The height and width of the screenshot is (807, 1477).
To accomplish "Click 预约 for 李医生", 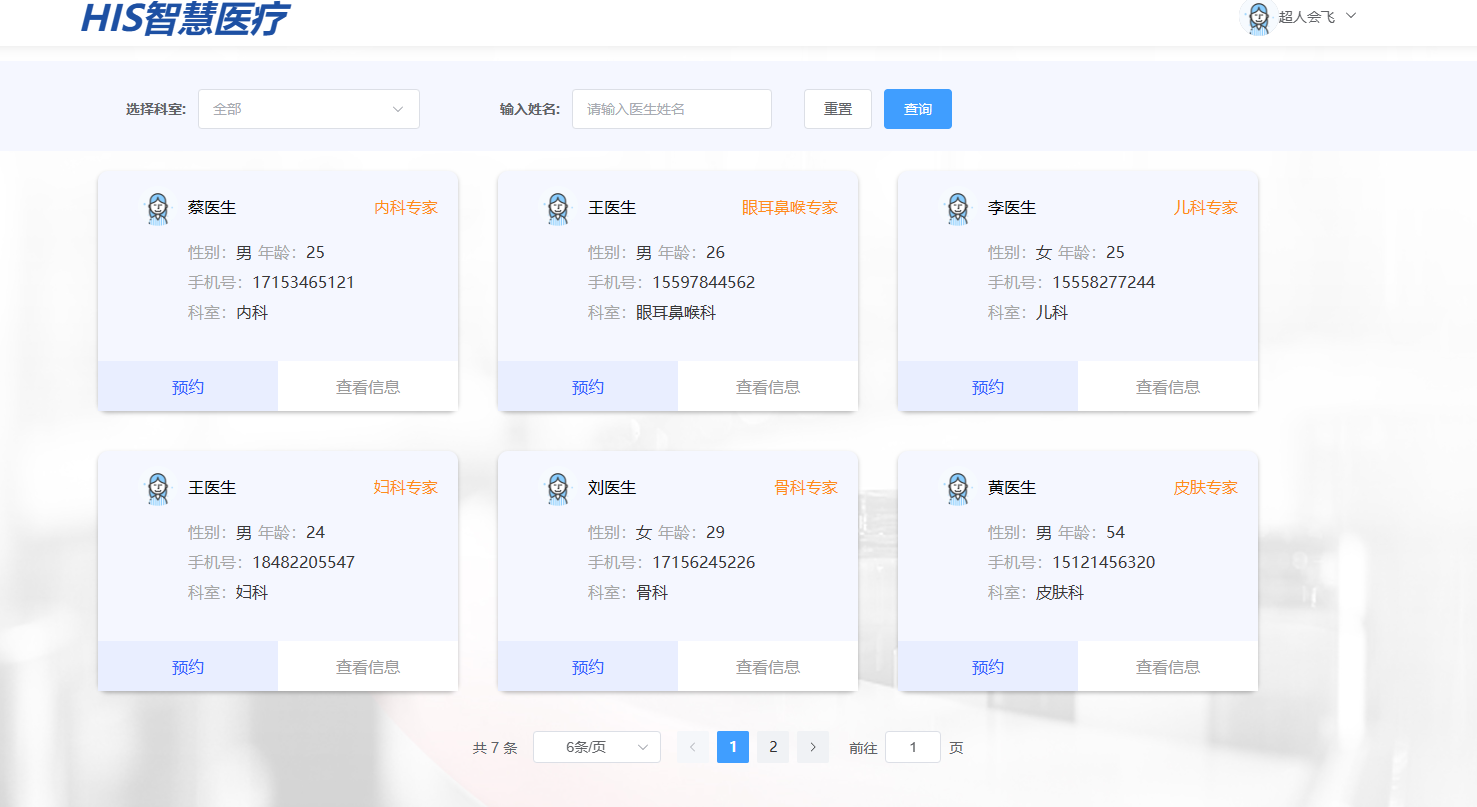I will (x=988, y=386).
